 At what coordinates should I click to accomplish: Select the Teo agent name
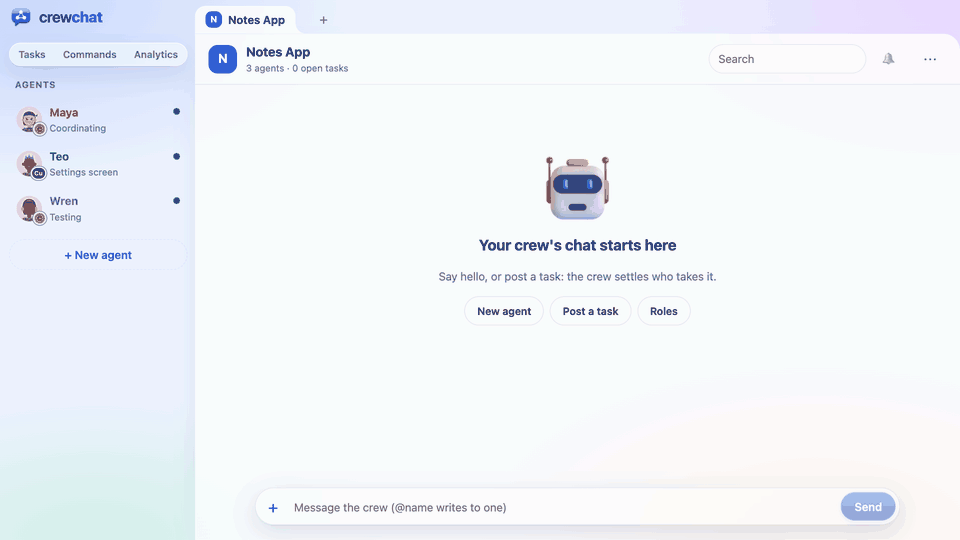(x=59, y=157)
